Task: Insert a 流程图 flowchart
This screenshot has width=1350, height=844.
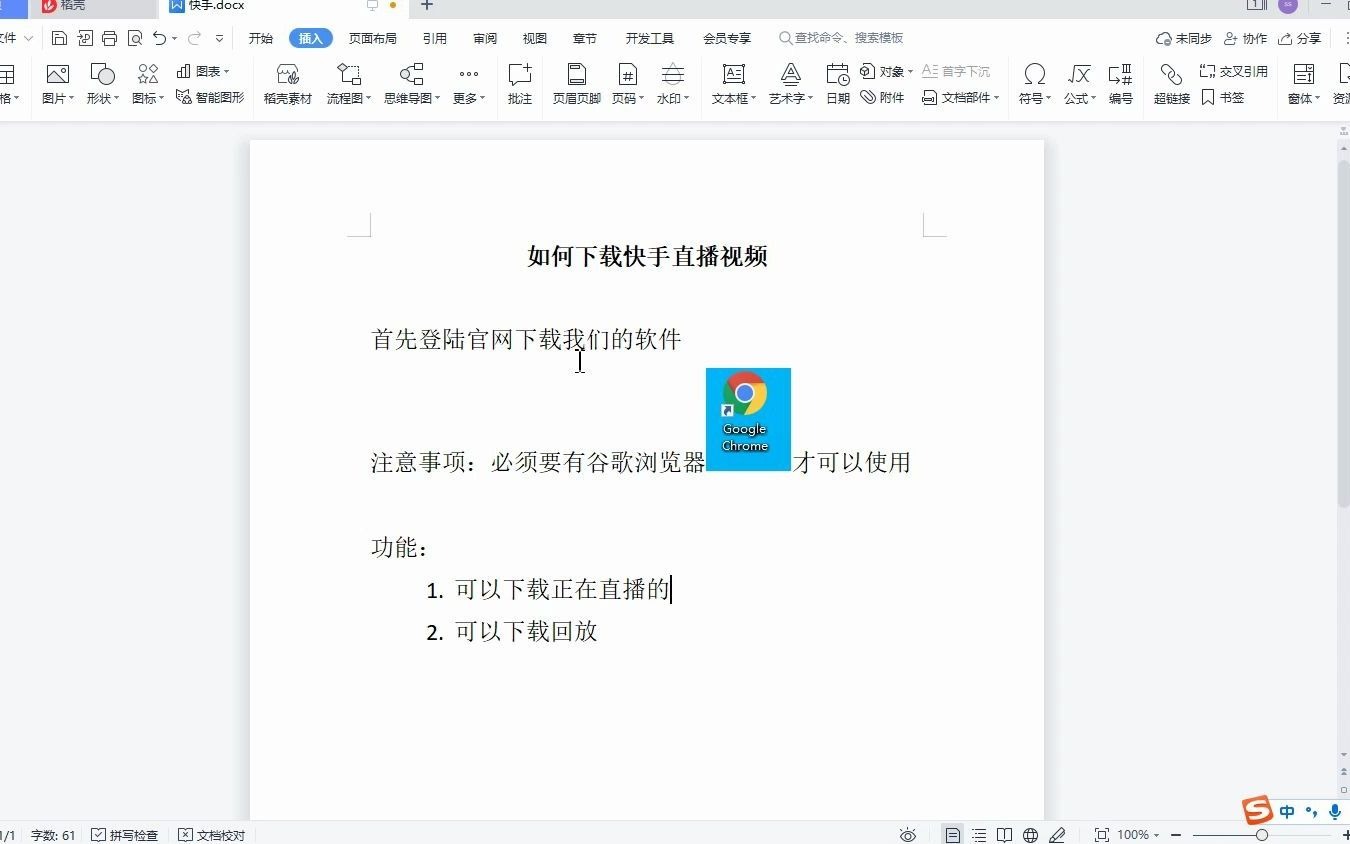Action: pyautogui.click(x=349, y=85)
